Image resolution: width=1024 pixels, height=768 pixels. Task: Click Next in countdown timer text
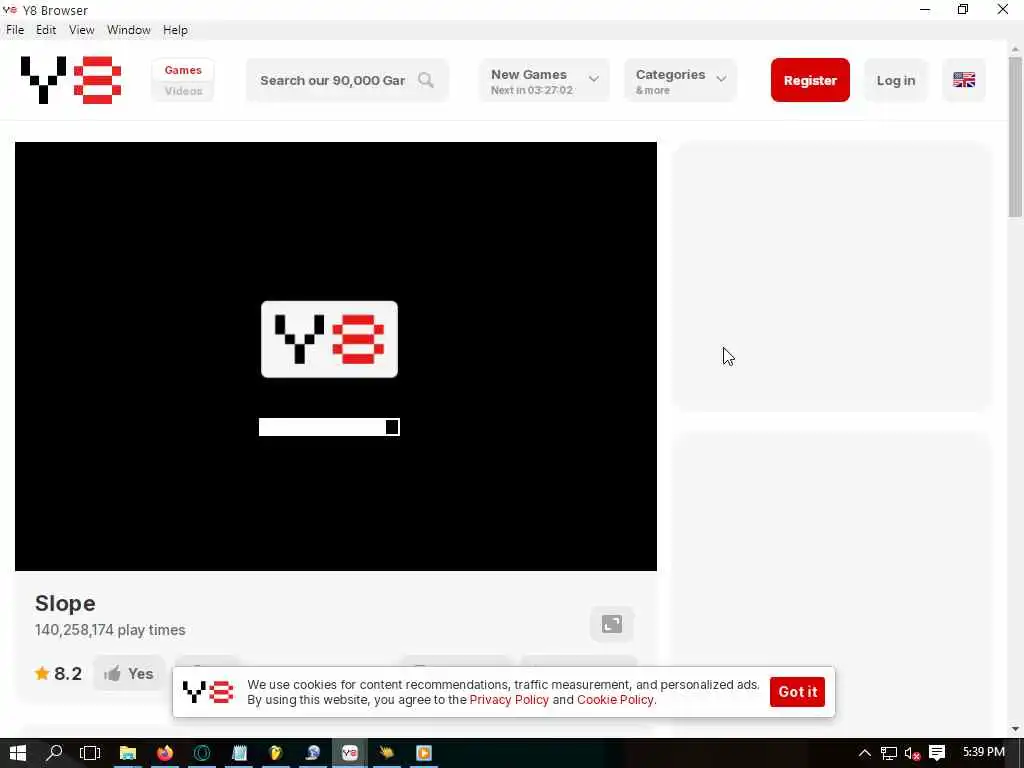[x=532, y=90]
